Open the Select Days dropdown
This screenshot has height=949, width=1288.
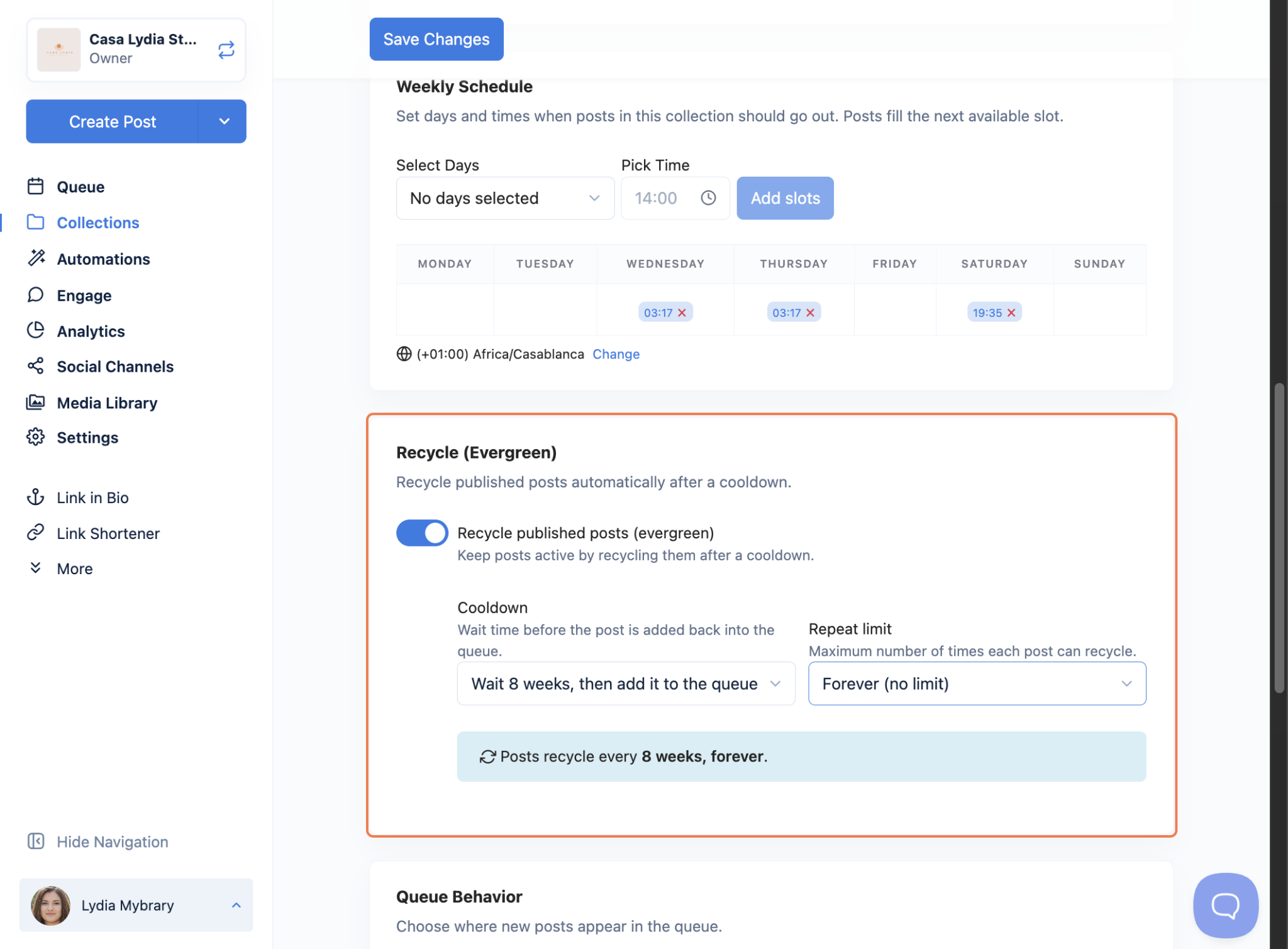pos(505,198)
